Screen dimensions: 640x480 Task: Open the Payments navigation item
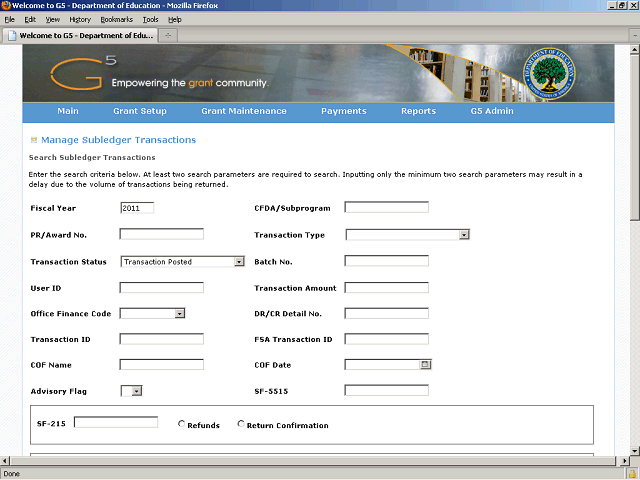[344, 111]
